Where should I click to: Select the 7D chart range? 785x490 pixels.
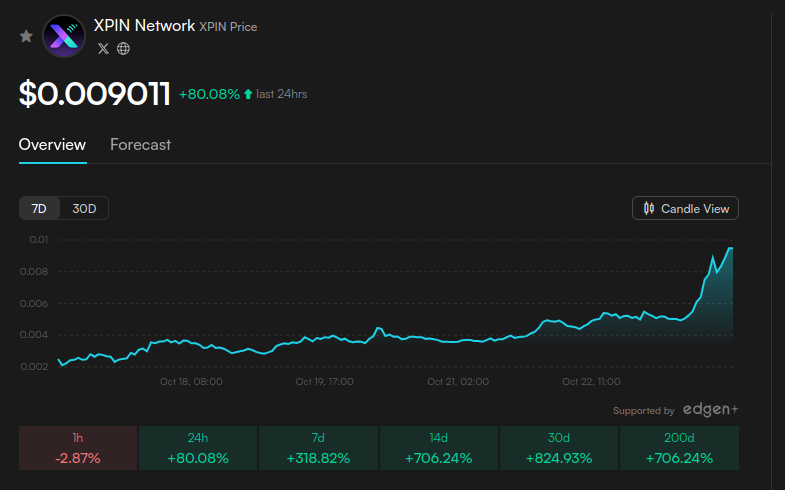click(39, 208)
